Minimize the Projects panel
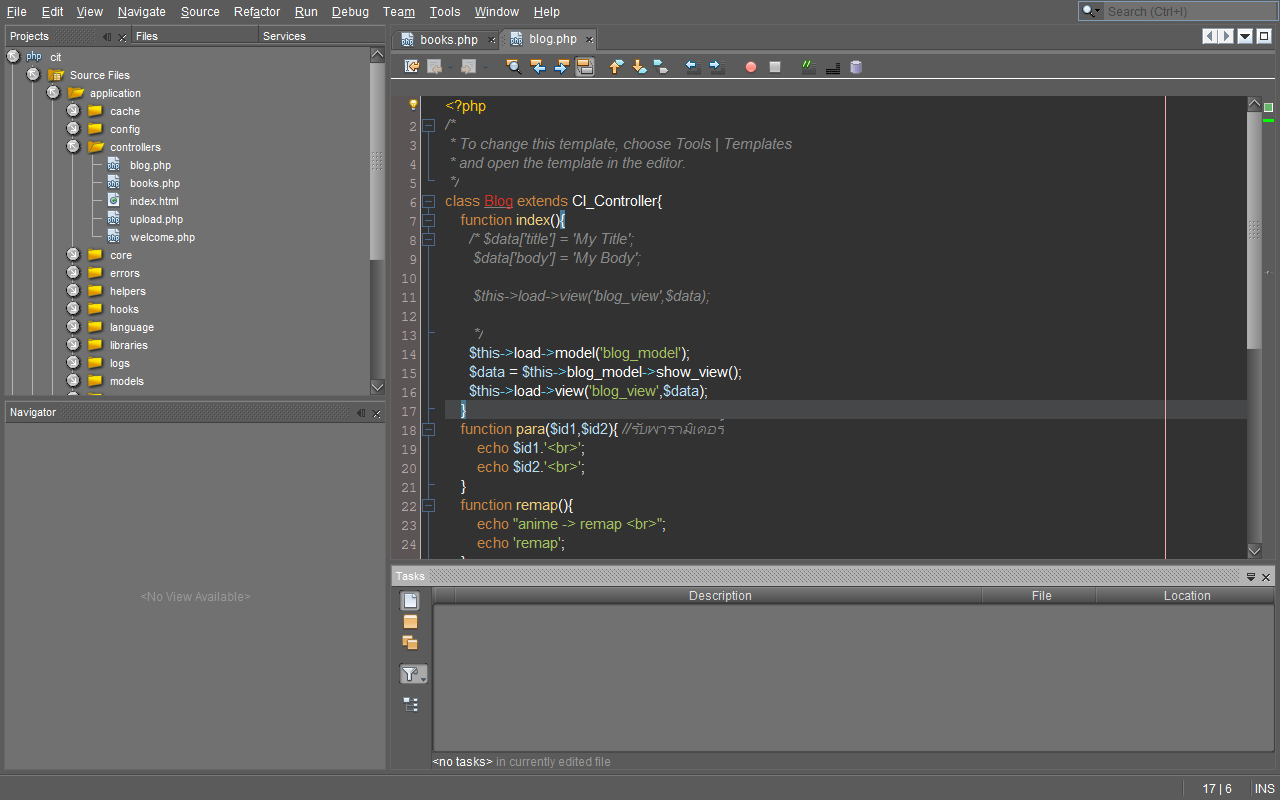The width and height of the screenshot is (1280, 800). point(109,35)
